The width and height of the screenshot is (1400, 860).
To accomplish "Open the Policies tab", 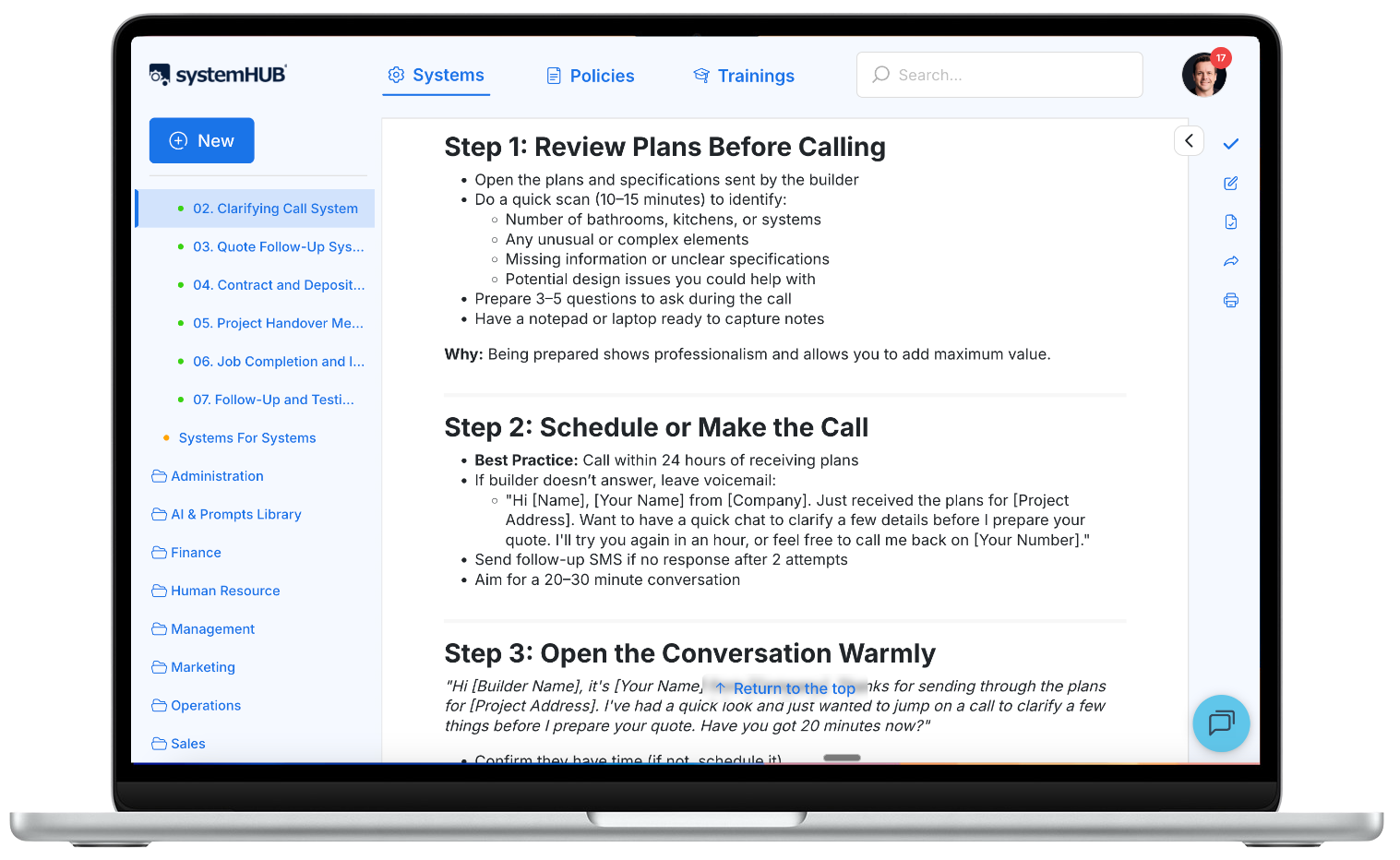I will [x=591, y=76].
